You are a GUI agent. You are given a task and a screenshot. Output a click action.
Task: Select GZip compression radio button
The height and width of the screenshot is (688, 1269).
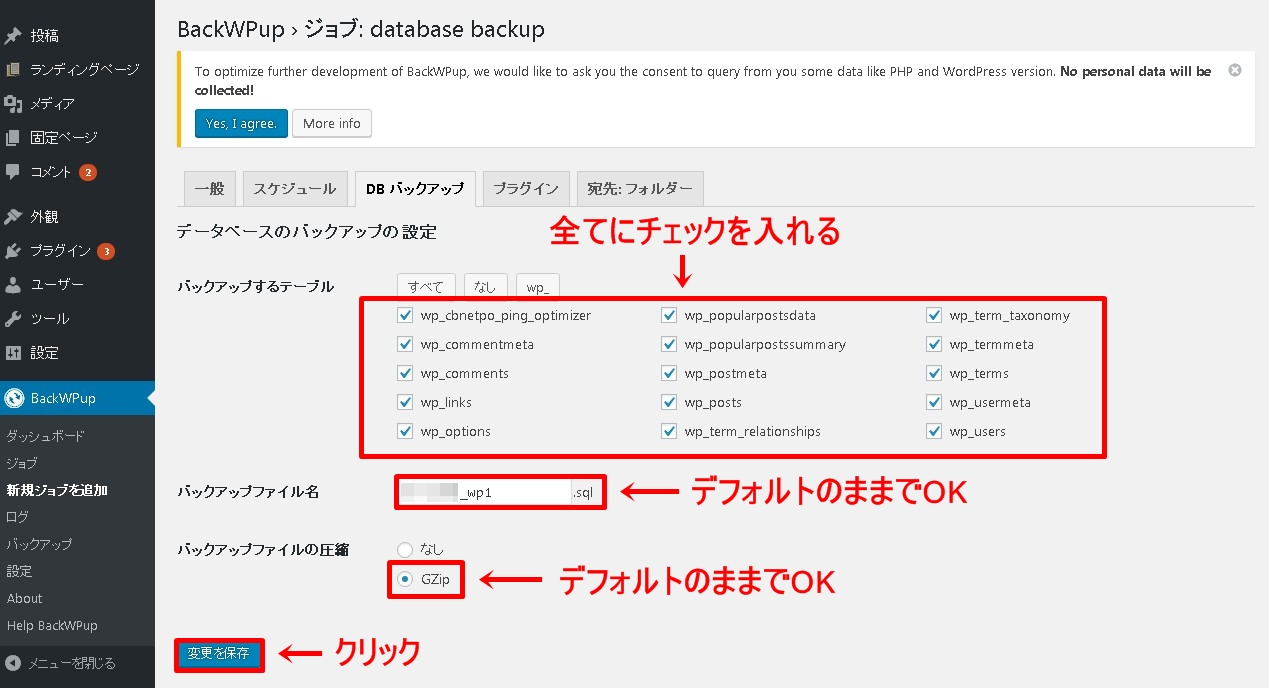click(405, 579)
